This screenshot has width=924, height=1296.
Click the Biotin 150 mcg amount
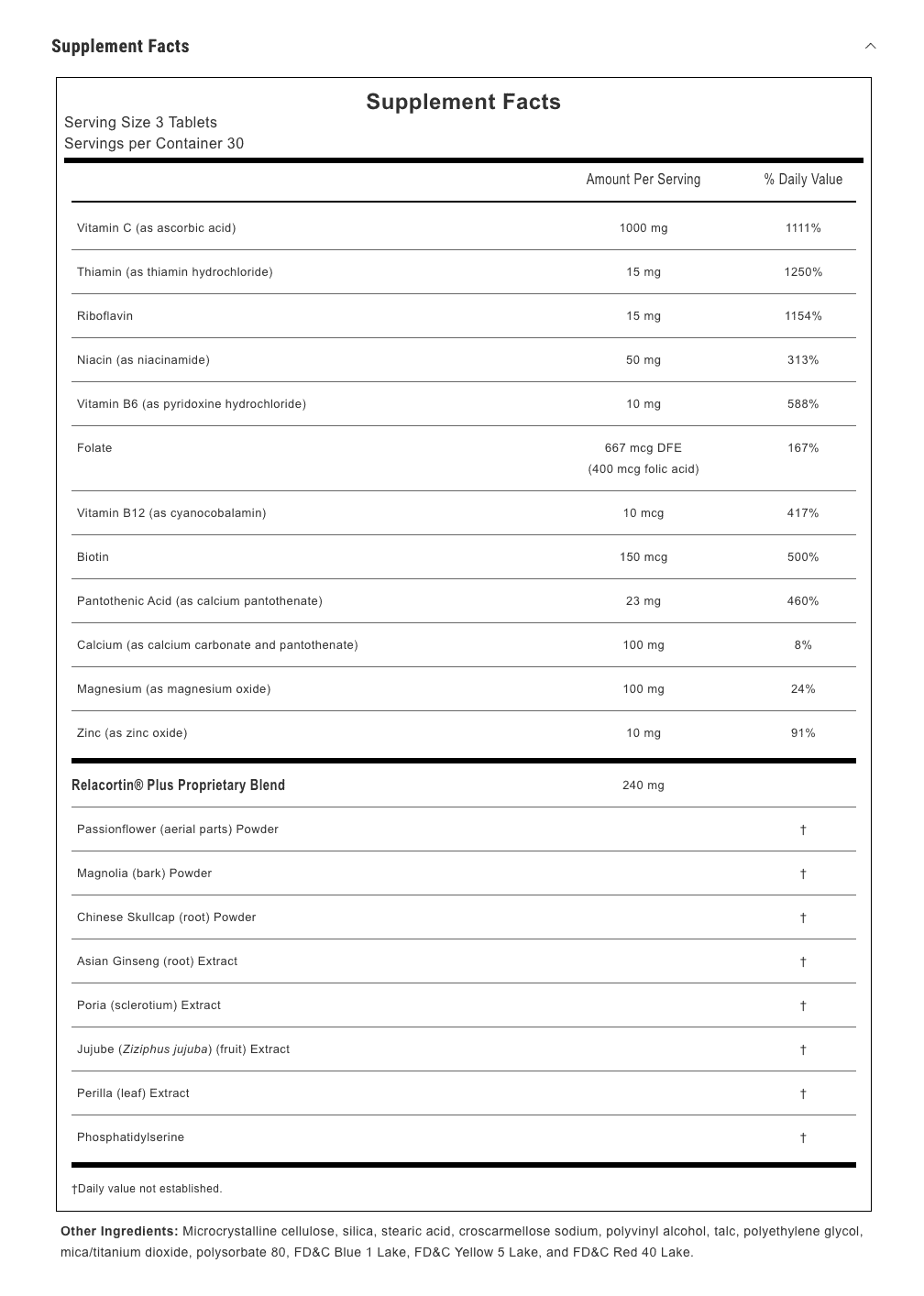(x=643, y=557)
